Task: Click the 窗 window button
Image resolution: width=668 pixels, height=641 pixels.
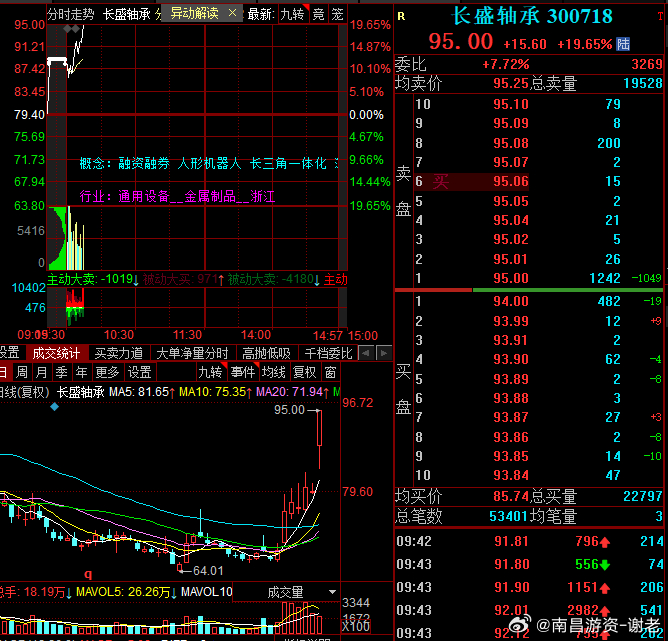Action: 330,372
